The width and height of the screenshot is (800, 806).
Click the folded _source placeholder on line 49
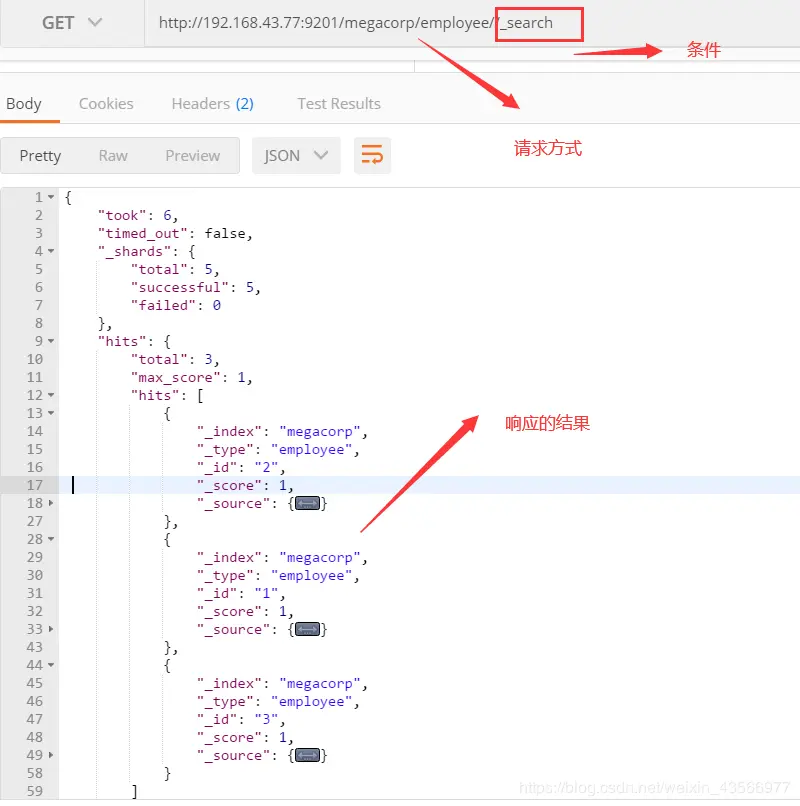[307, 755]
